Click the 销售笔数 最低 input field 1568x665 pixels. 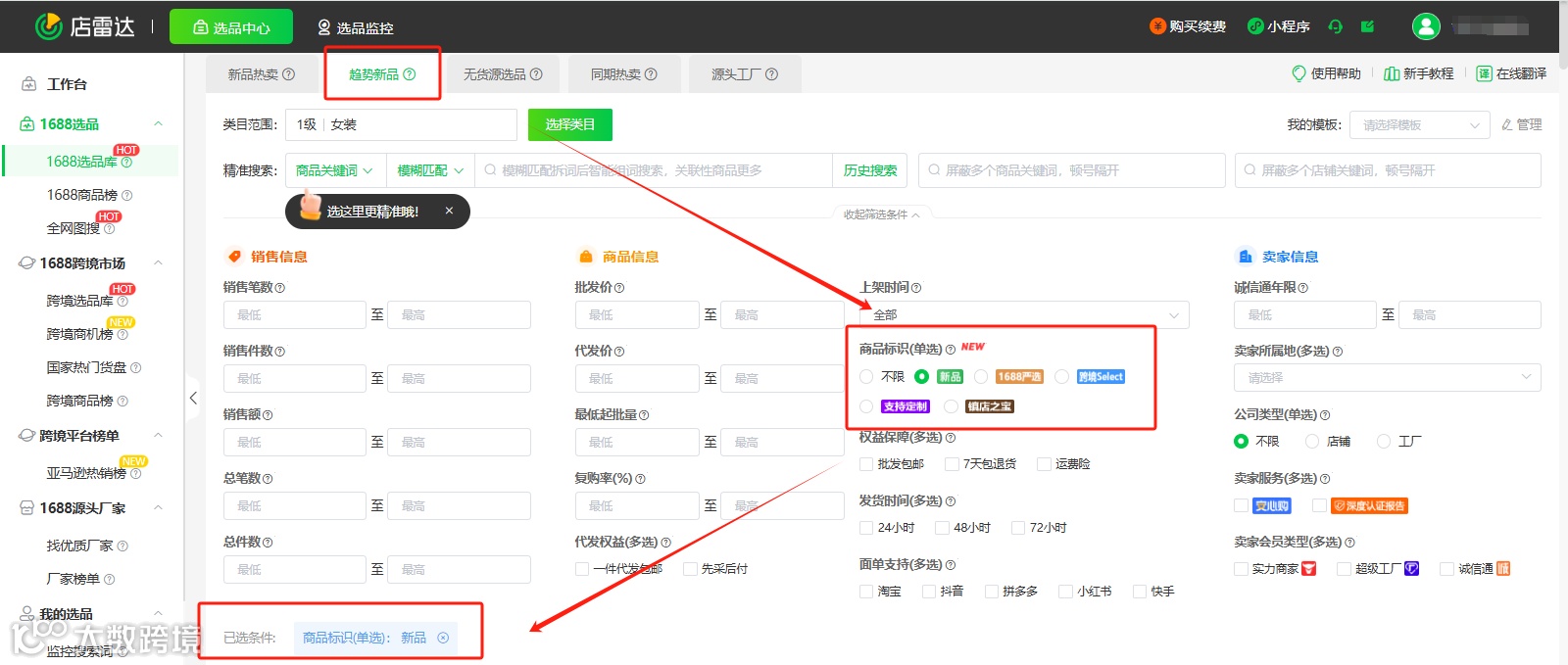[295, 314]
